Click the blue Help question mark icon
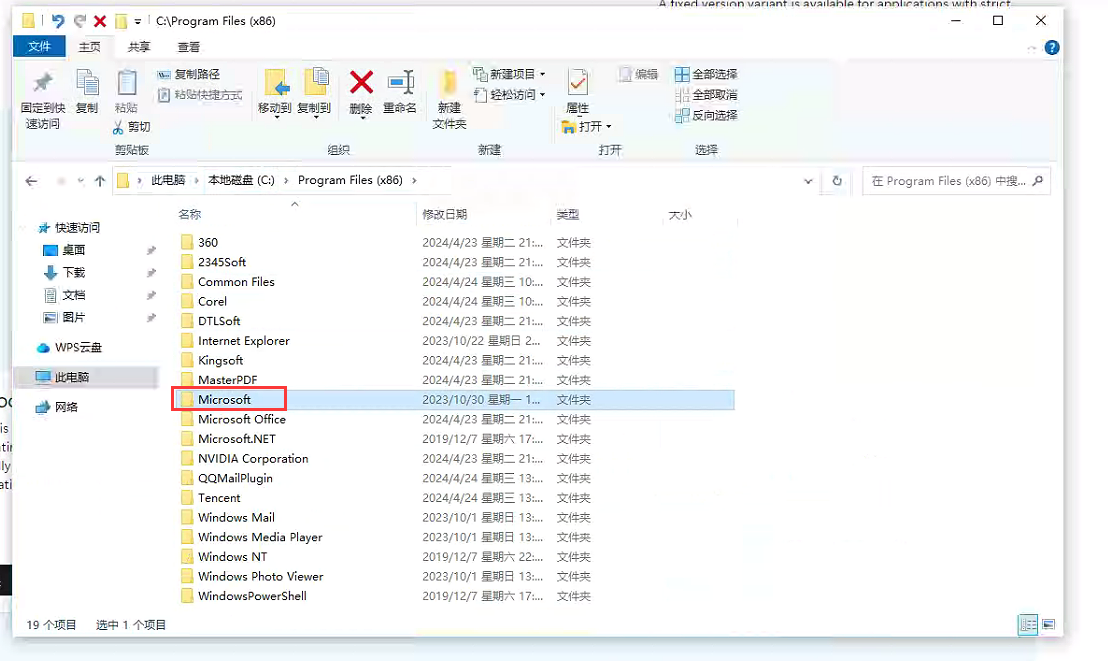The image size is (1108, 661). (x=1051, y=47)
